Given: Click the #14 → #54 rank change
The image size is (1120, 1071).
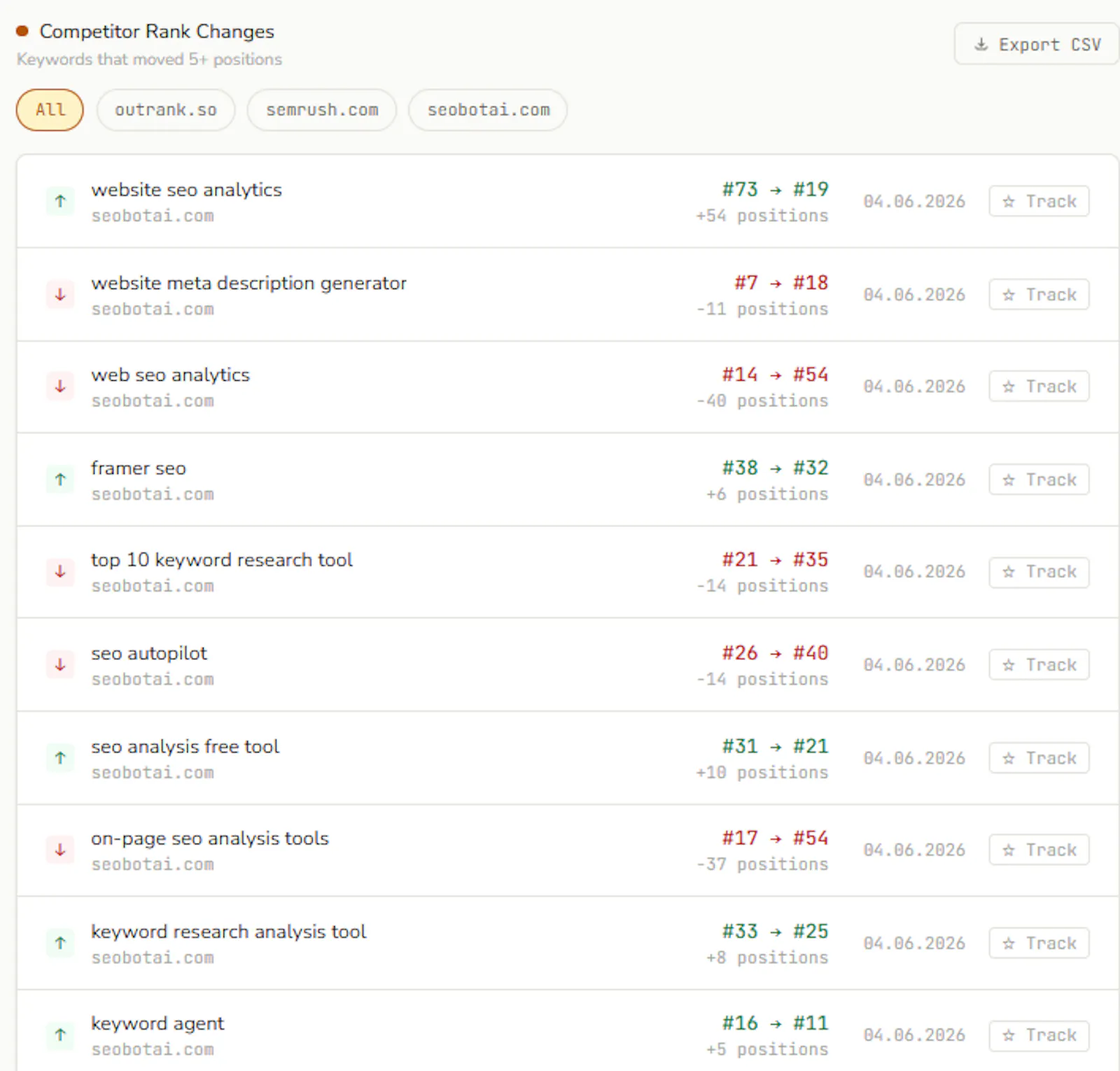Looking at the screenshot, I should [x=775, y=374].
